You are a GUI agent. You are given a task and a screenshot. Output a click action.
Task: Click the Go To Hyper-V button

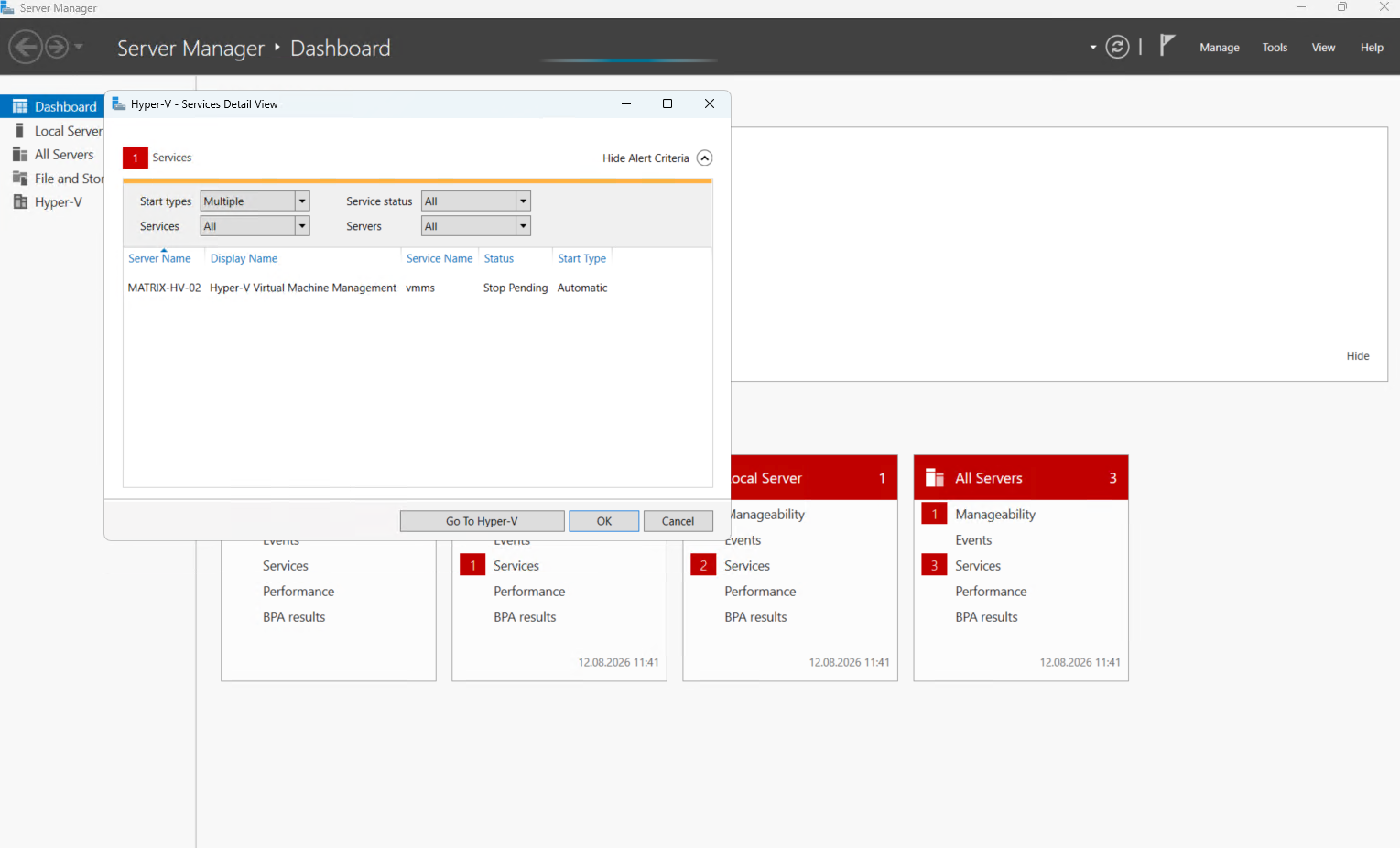point(483,521)
